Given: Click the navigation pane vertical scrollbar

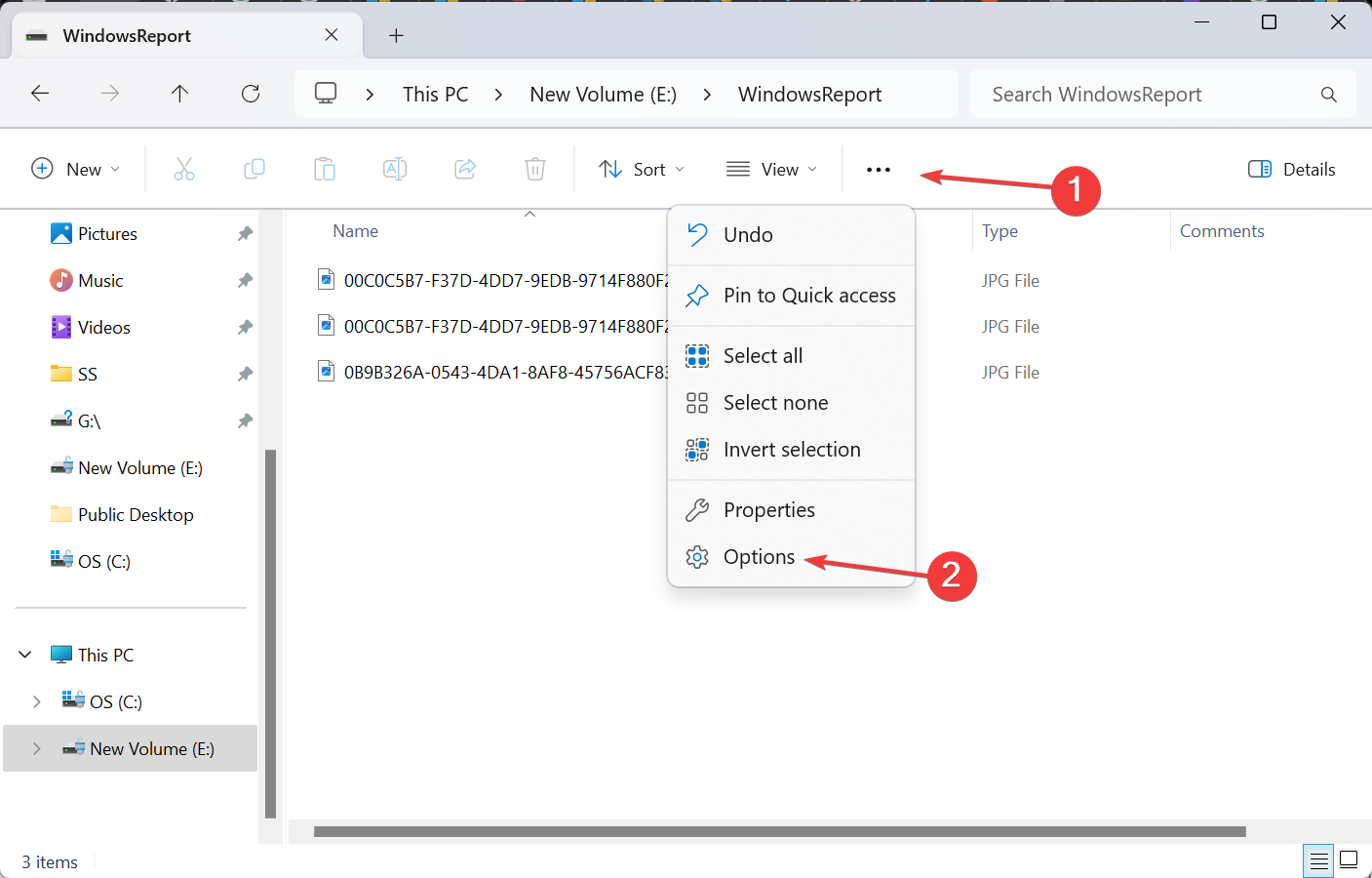Looking at the screenshot, I should tap(270, 634).
